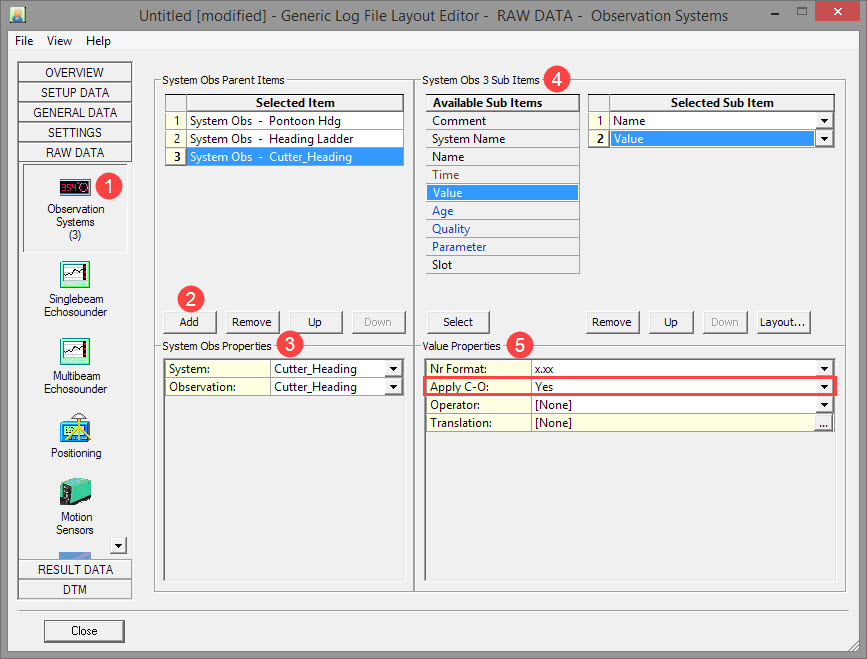Open the File menu
This screenshot has width=867, height=659.
pos(24,41)
